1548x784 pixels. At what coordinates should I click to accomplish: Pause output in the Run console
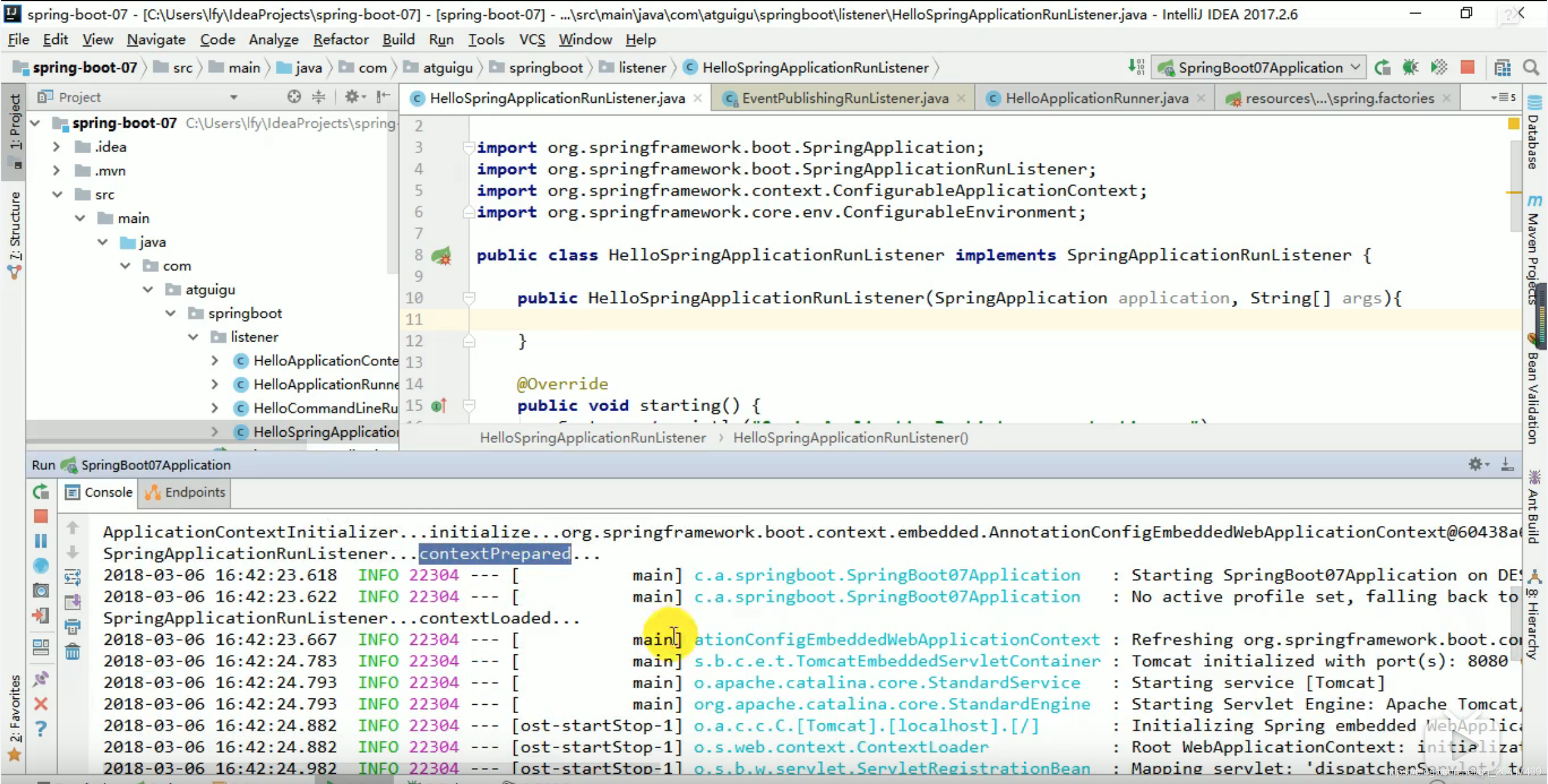tap(41, 541)
